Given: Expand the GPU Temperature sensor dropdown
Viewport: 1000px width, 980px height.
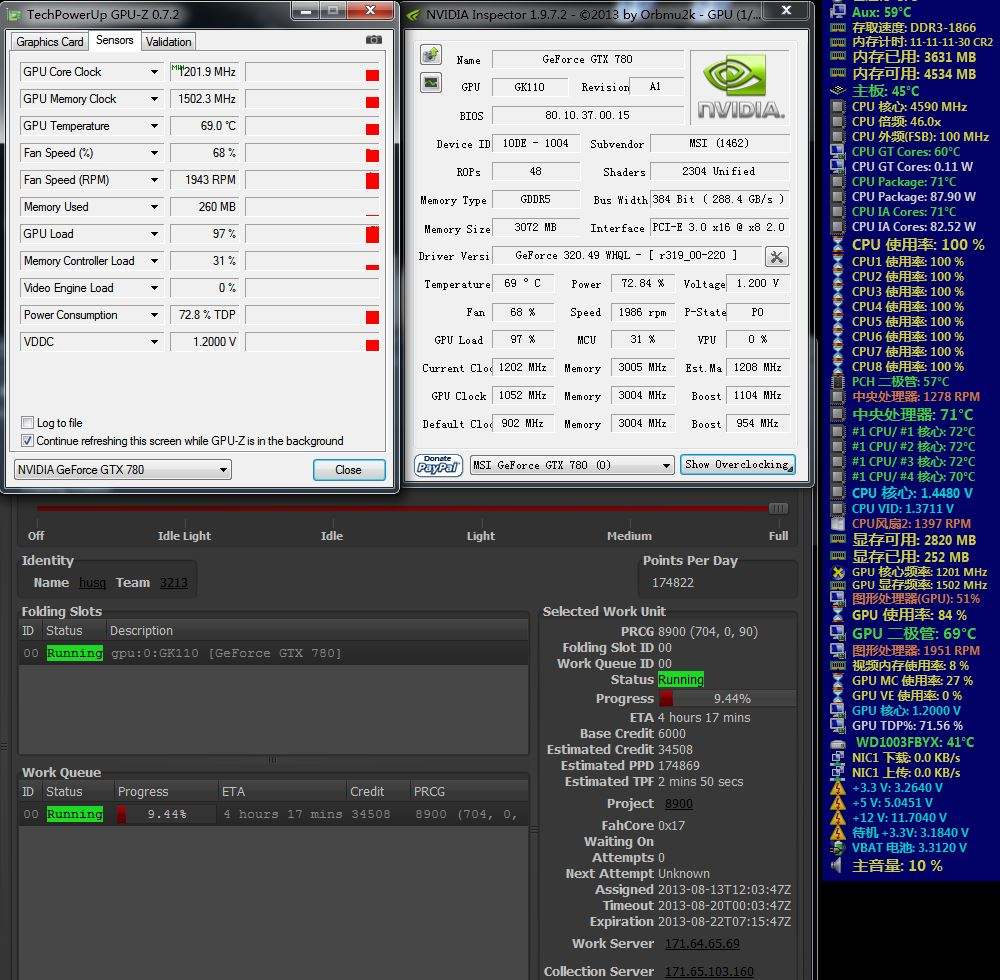Looking at the screenshot, I should (154, 126).
